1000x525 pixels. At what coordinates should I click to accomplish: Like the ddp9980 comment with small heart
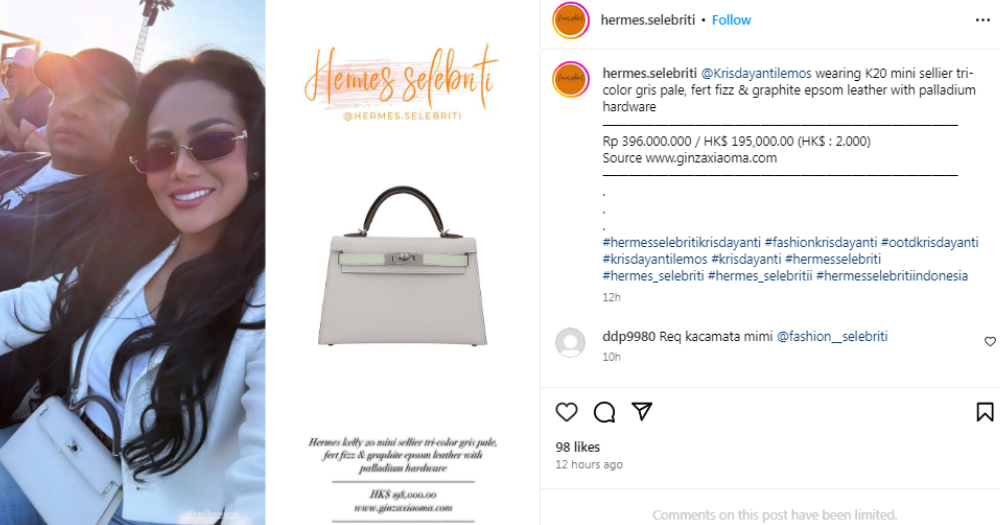990,342
